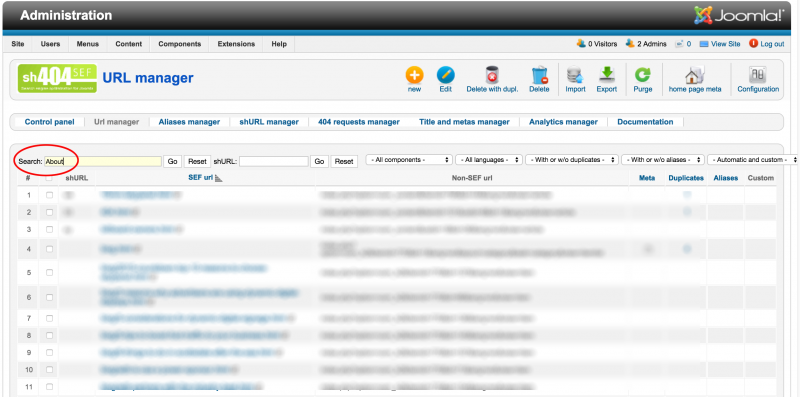The height and width of the screenshot is (397, 800).
Task: Check the checkbox in row 1
Action: [49, 195]
